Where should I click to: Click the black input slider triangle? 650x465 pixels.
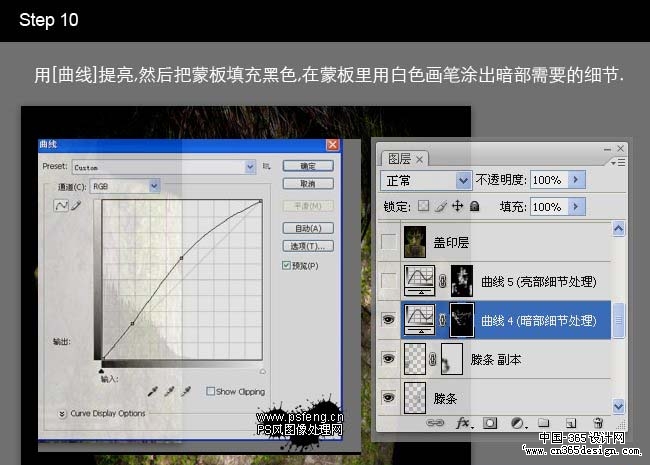101,371
